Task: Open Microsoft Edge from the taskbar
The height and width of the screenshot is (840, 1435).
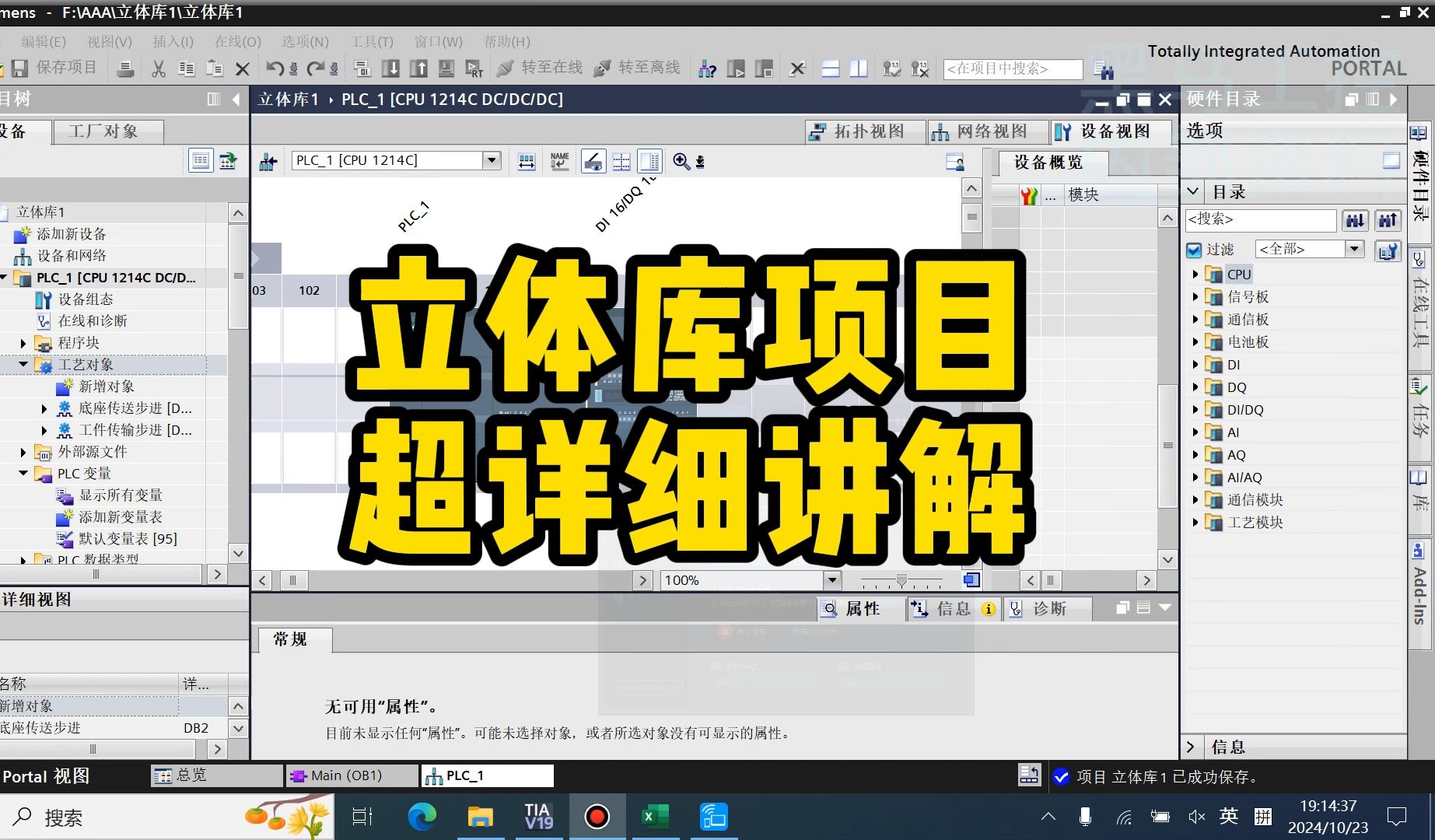Action: pyautogui.click(x=422, y=817)
